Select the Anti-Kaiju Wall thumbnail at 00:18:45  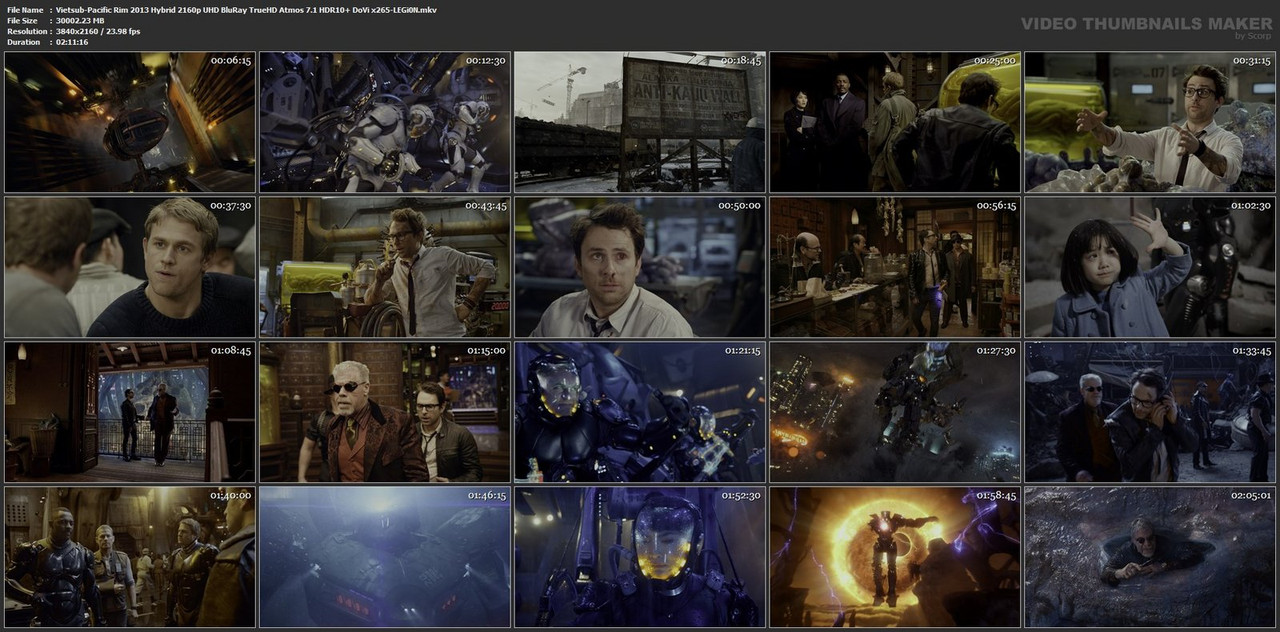pyautogui.click(x=640, y=122)
